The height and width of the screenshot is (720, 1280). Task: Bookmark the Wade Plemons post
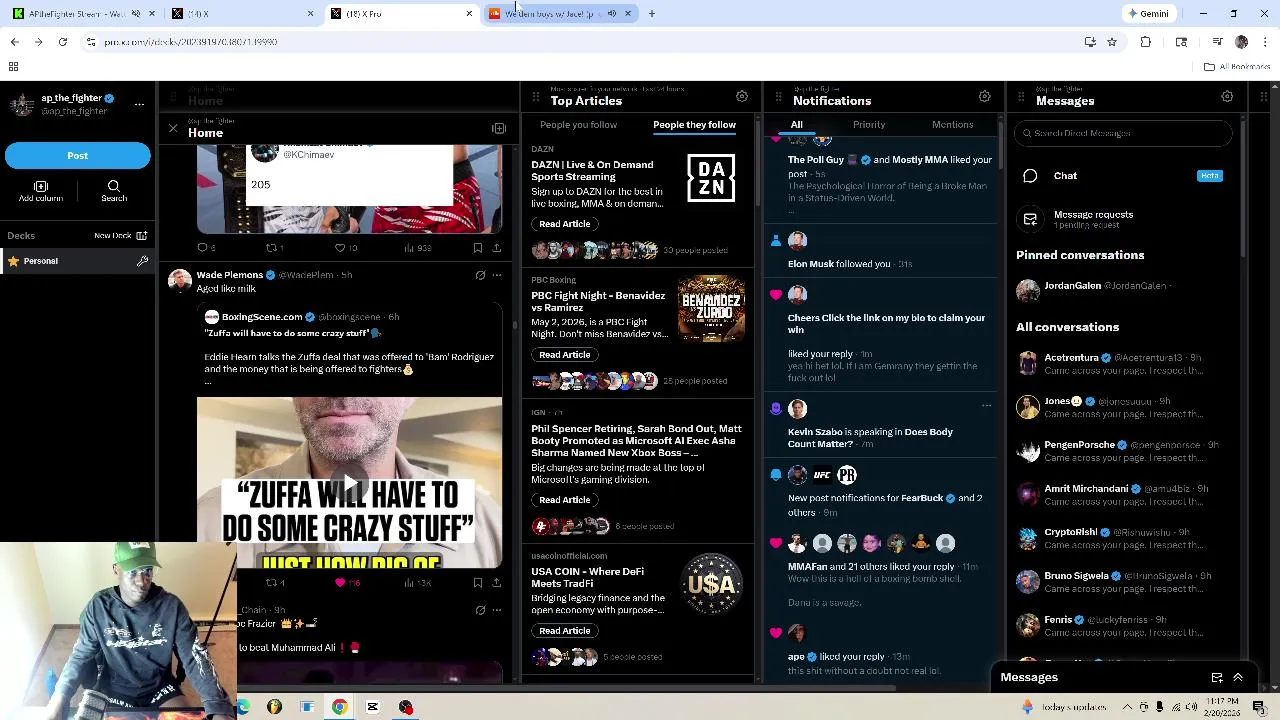click(477, 582)
